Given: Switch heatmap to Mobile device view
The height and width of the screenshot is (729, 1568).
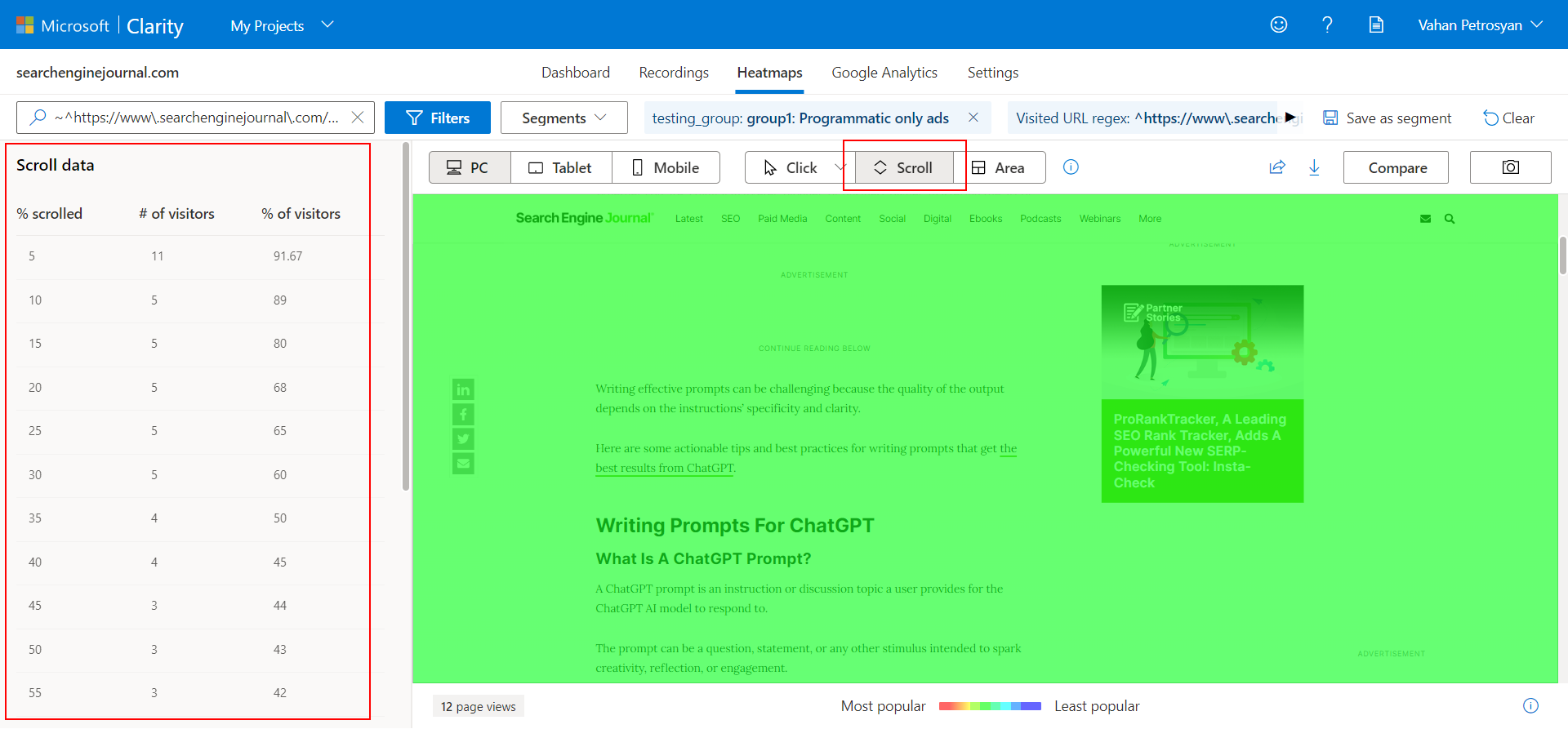Looking at the screenshot, I should [666, 167].
